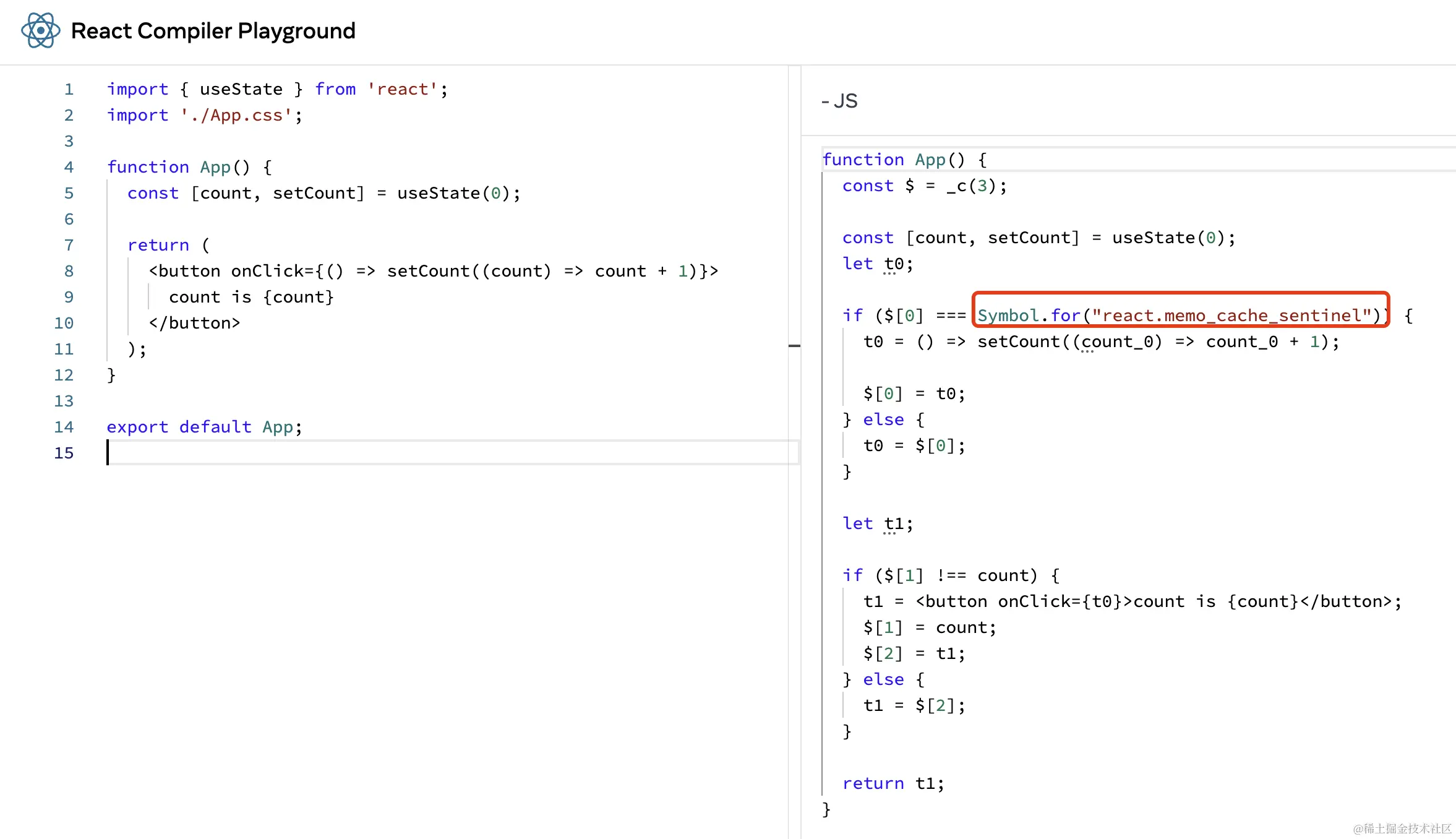Click the 'react' import string in editor

tap(402, 89)
